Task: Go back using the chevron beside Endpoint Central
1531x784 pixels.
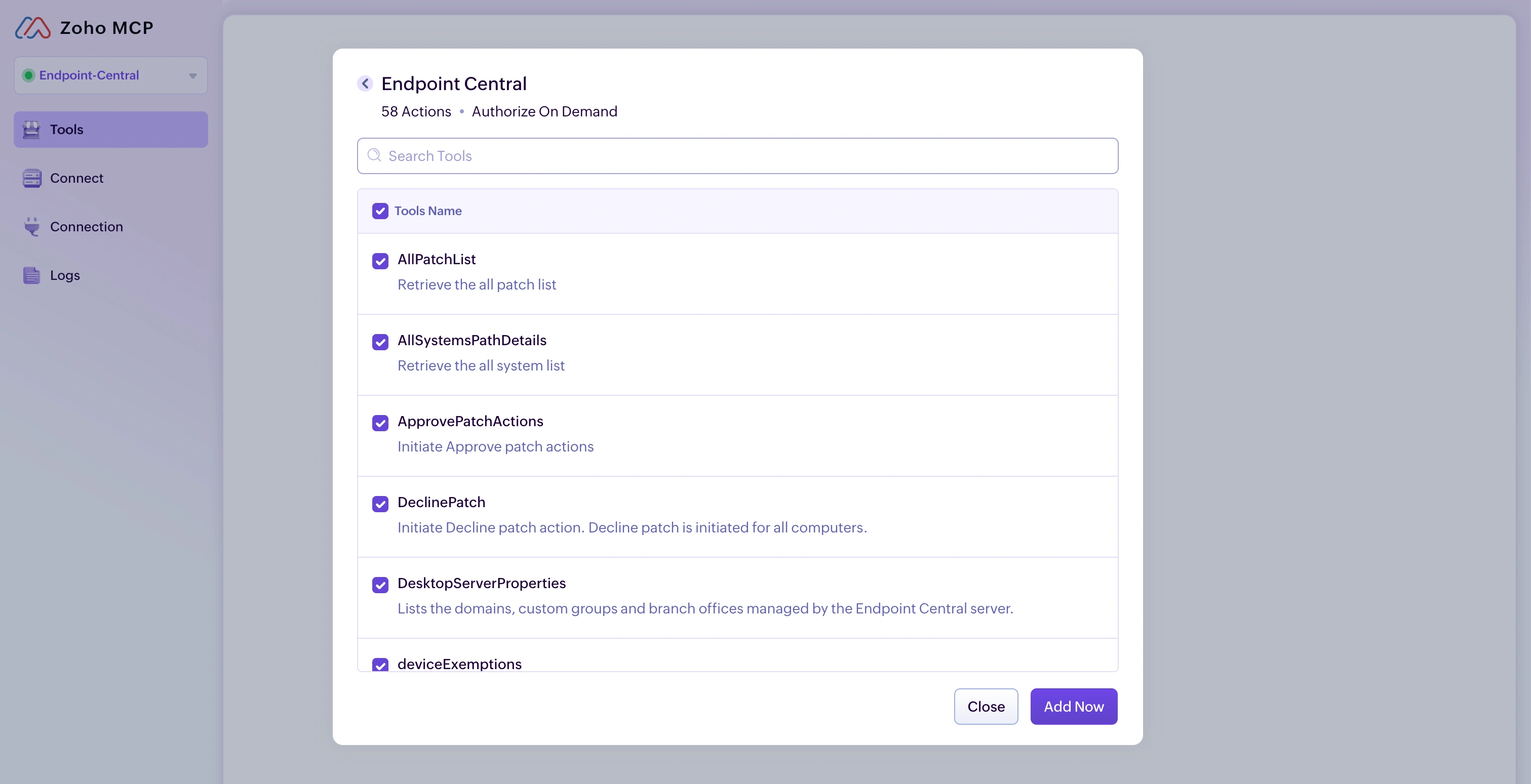Action: click(x=365, y=84)
